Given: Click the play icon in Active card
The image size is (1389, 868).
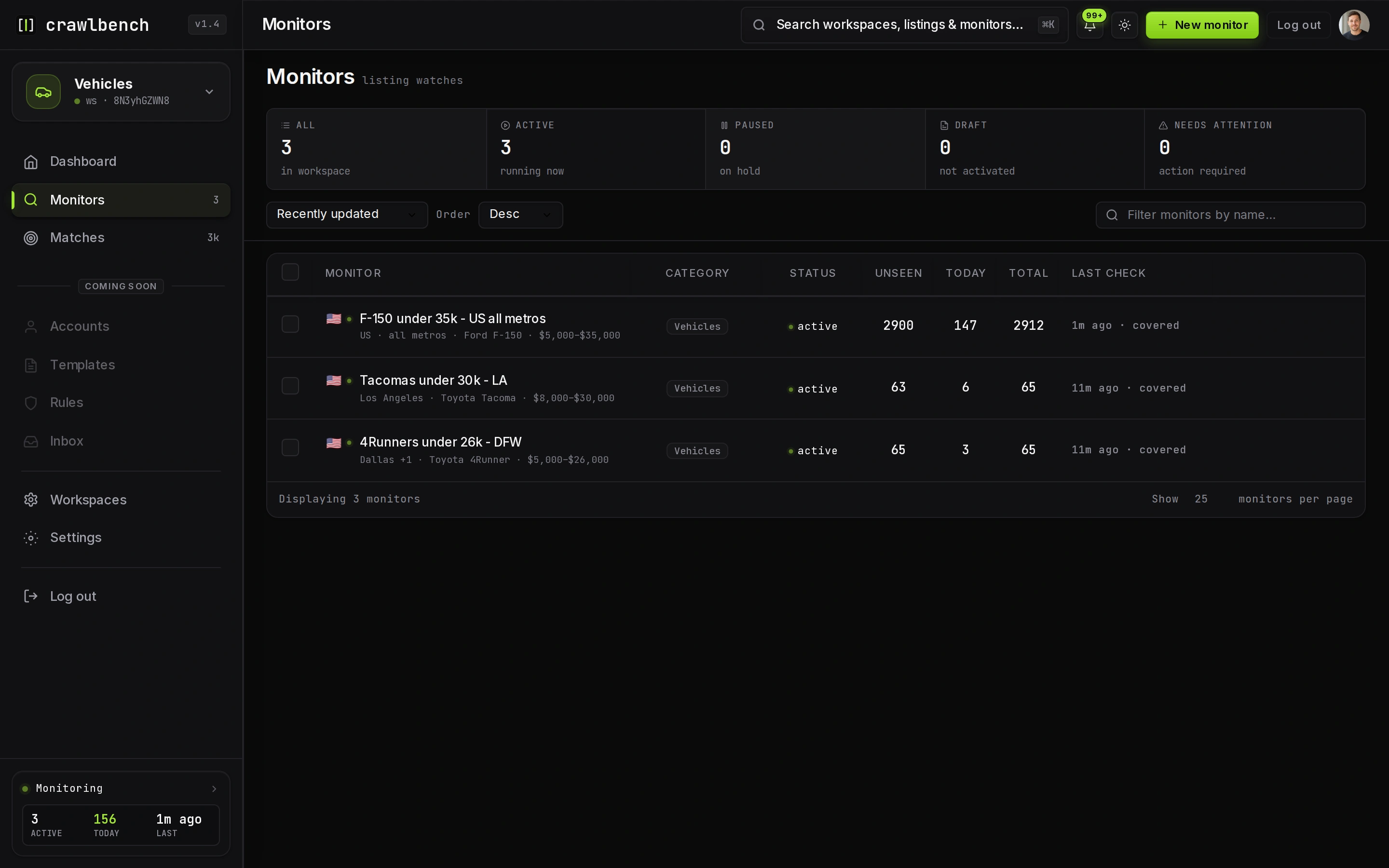Looking at the screenshot, I should tap(505, 125).
